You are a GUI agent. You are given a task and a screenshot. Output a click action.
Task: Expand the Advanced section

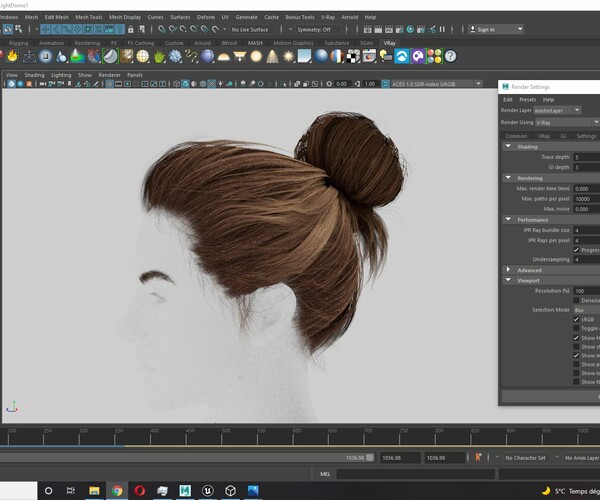[x=508, y=270]
